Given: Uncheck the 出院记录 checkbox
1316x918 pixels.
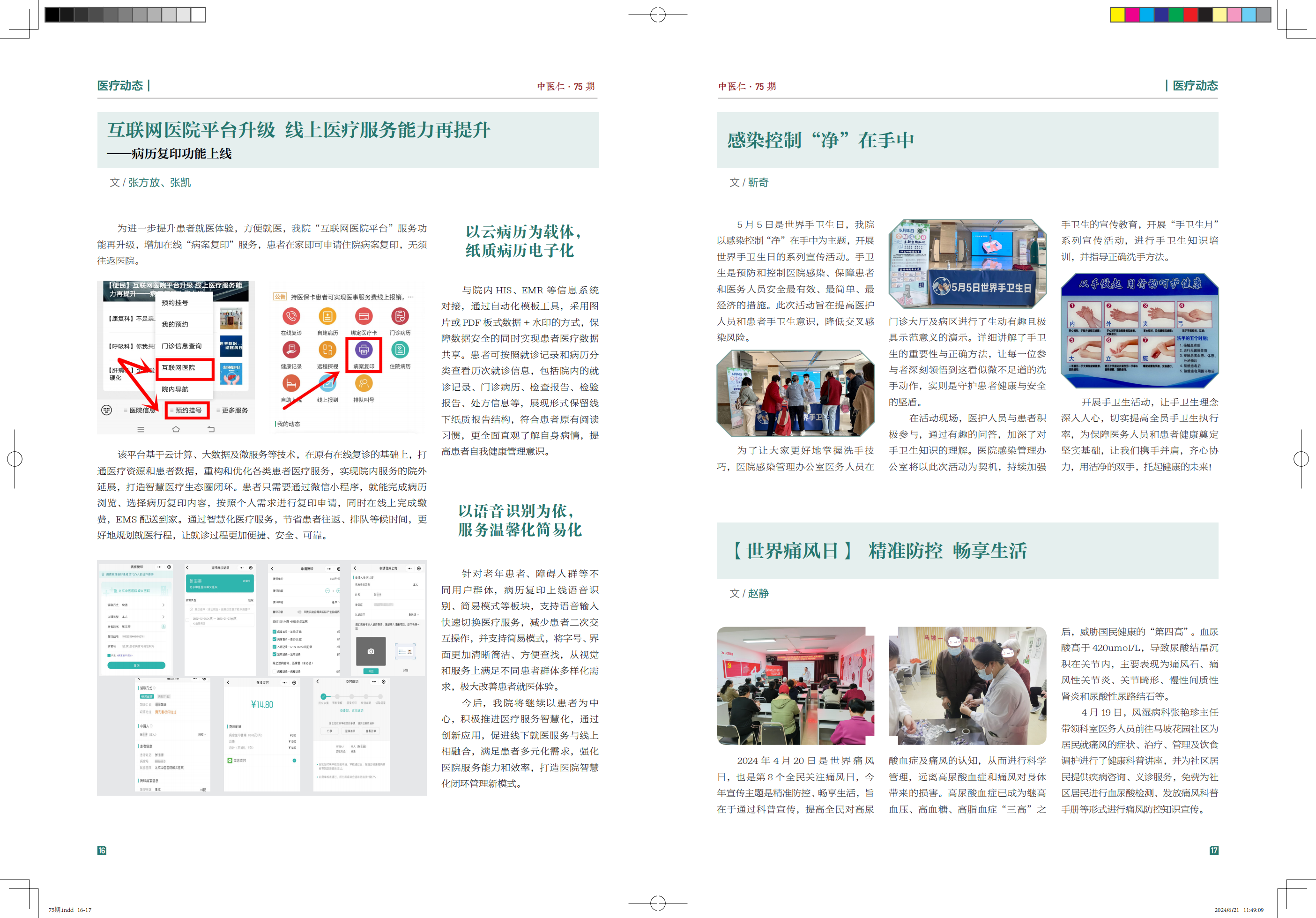Looking at the screenshot, I should [275, 654].
